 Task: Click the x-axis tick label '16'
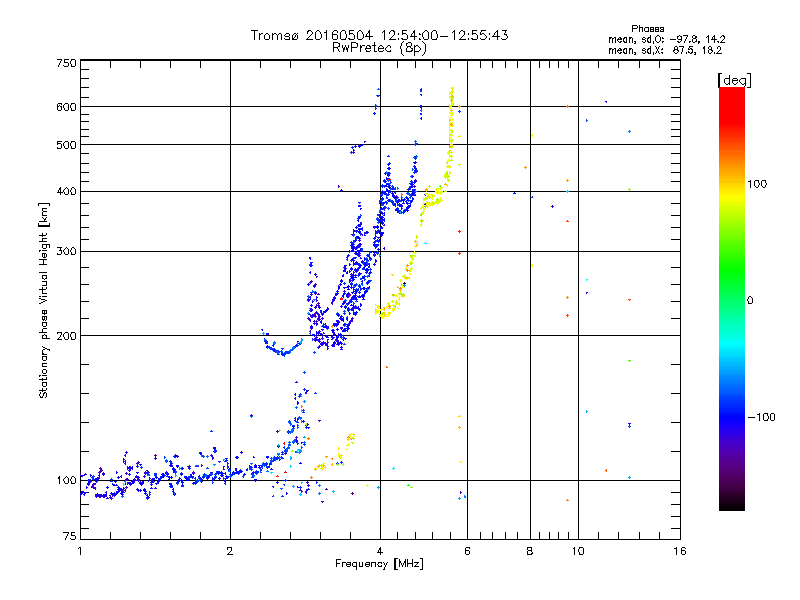pos(680,551)
